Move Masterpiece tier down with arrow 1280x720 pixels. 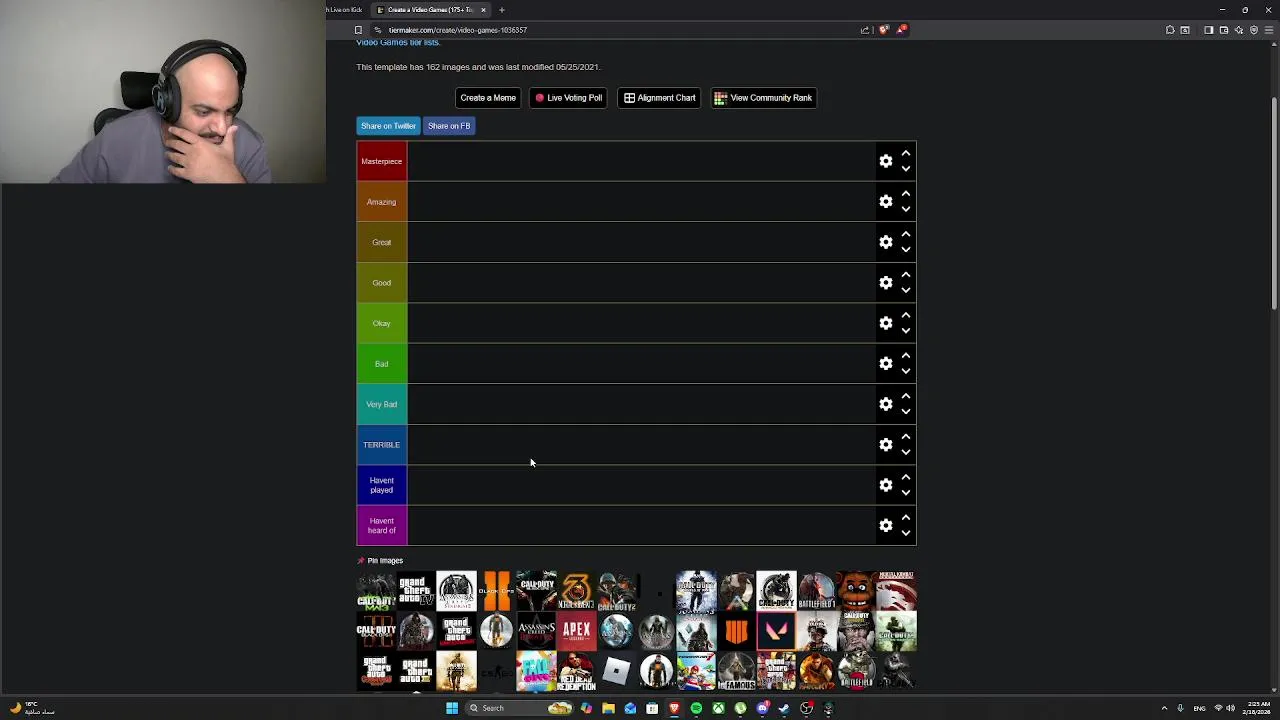click(x=905, y=169)
